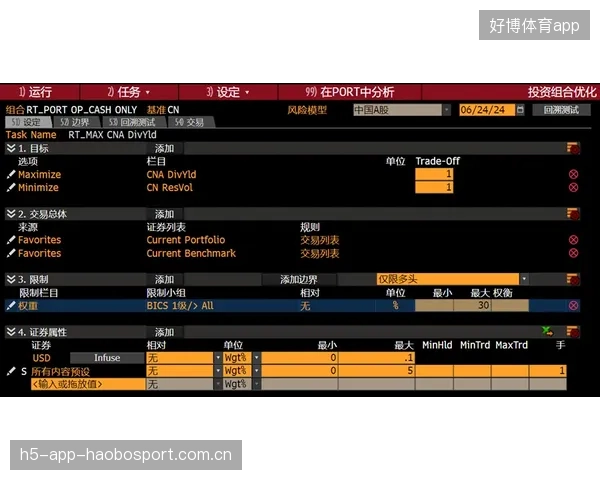Remove the Current Benchmark source row
600x480 pixels.
[573, 253]
